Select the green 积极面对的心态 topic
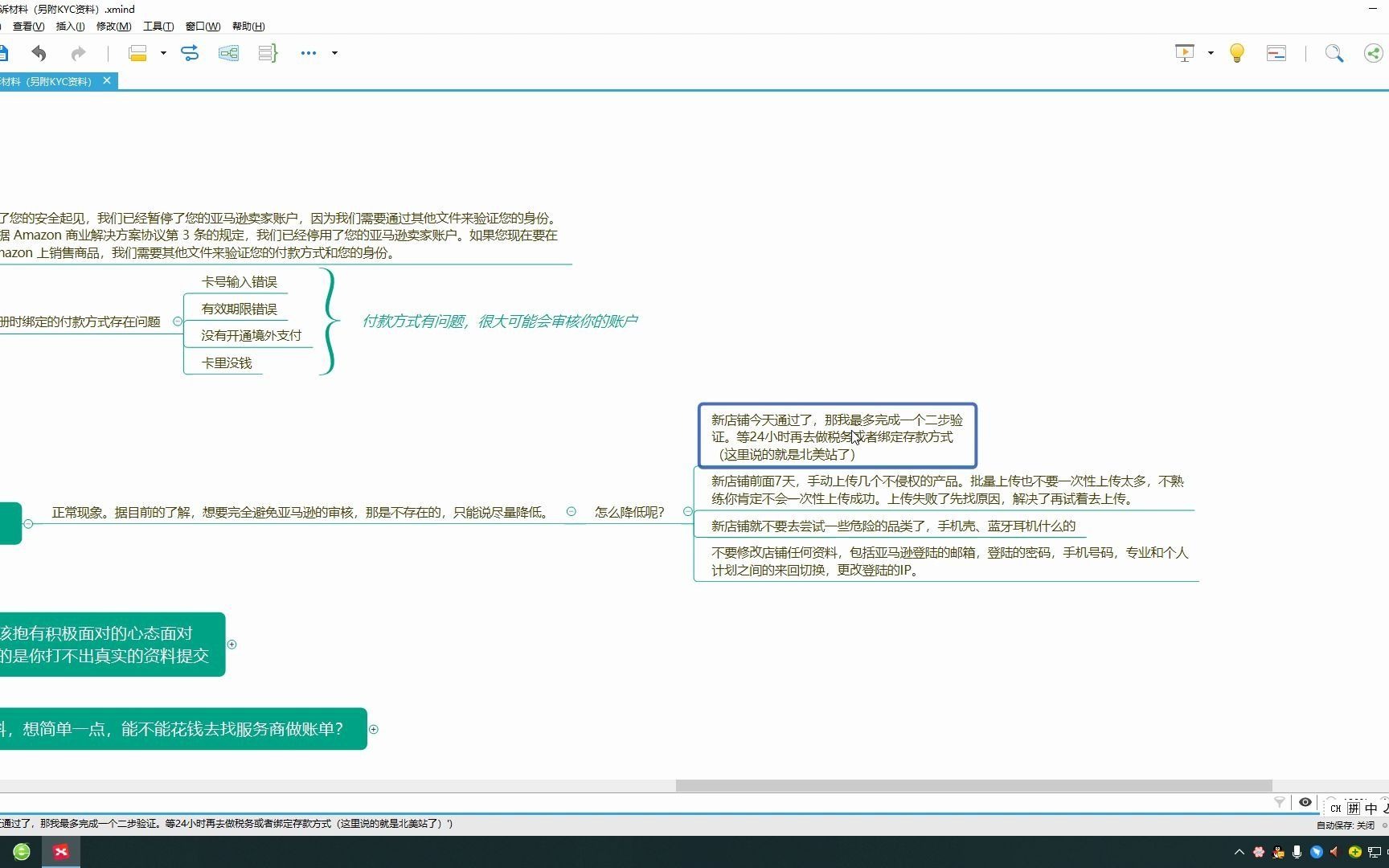 (x=112, y=645)
